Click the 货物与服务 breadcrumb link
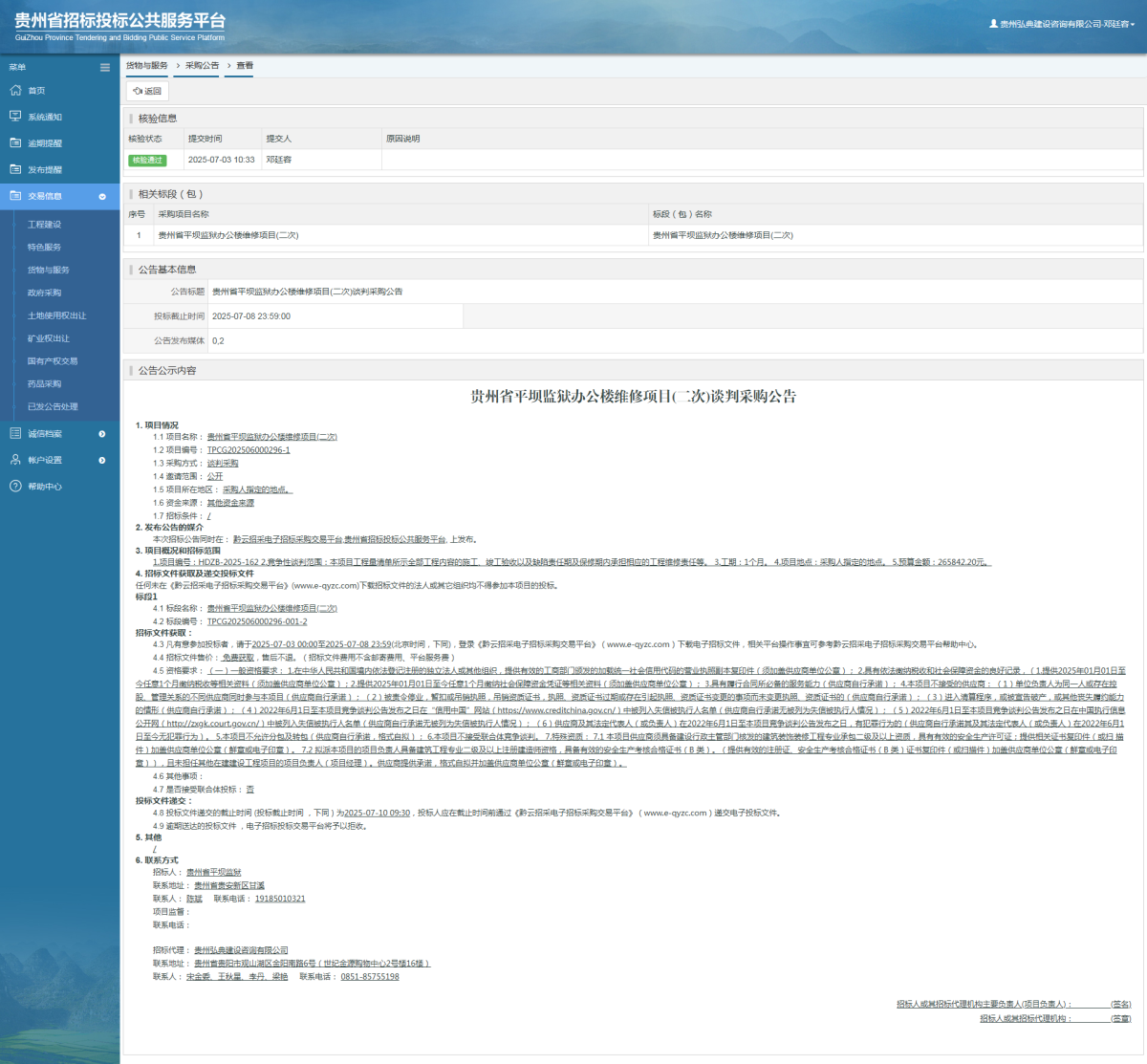This screenshot has width=1147, height=1064. tap(147, 66)
